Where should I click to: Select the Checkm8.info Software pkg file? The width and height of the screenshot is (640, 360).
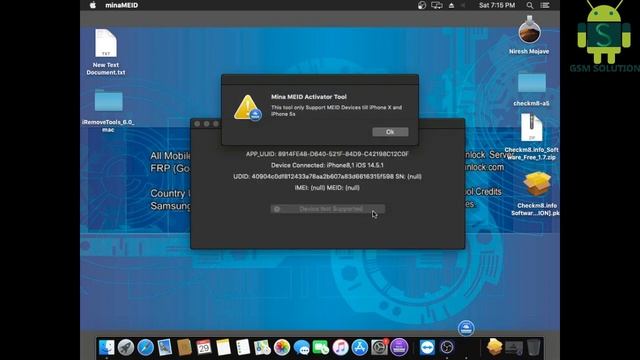536,193
